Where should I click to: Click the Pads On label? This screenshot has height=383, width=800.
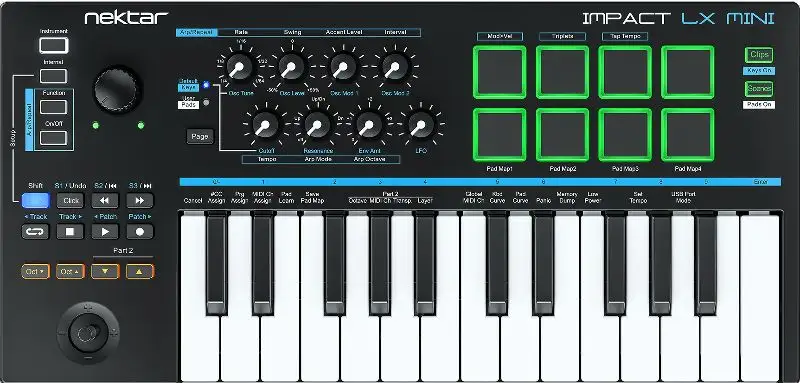coord(759,105)
